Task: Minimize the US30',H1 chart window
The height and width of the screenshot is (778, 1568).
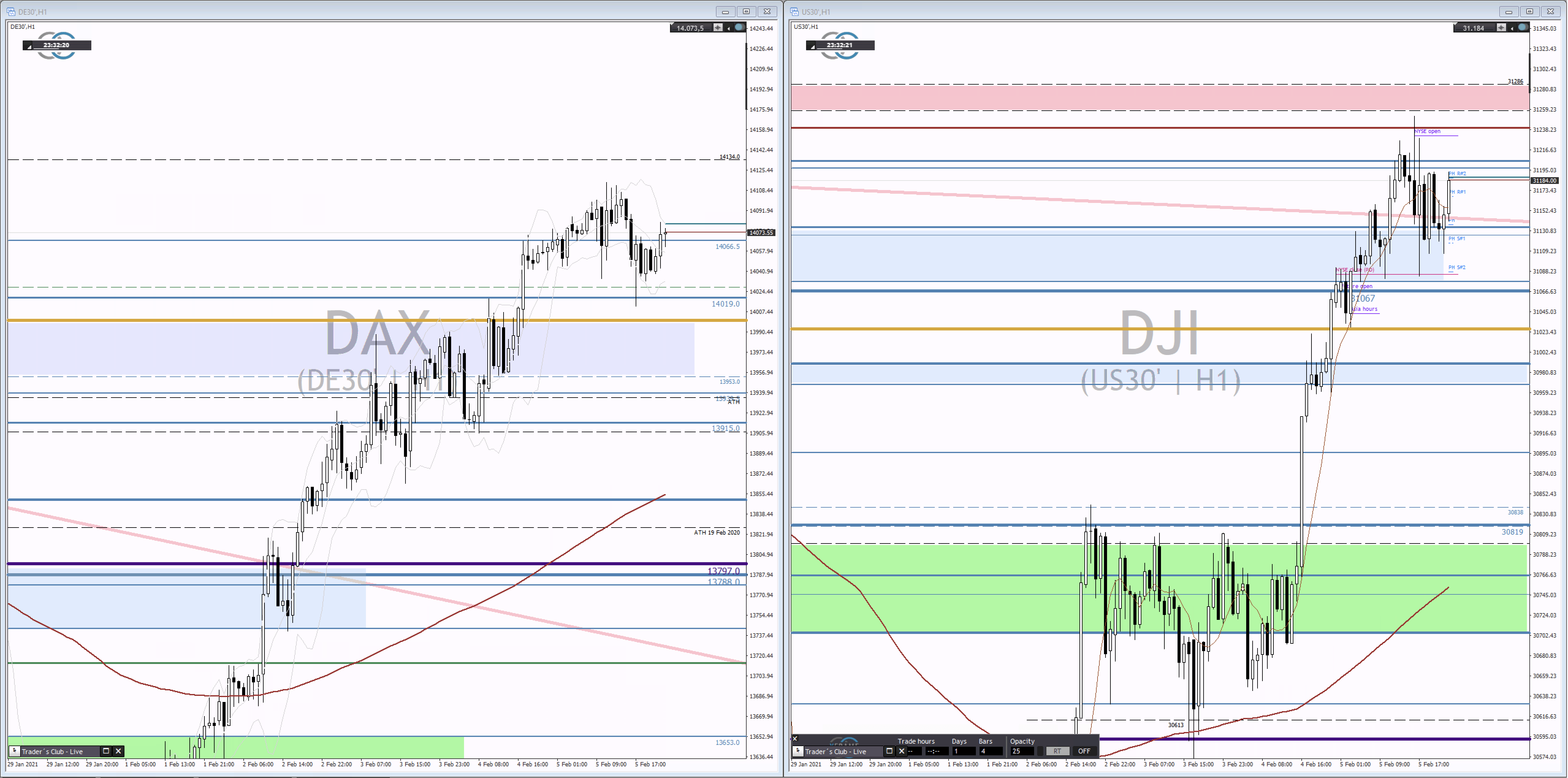Action: tap(1508, 12)
